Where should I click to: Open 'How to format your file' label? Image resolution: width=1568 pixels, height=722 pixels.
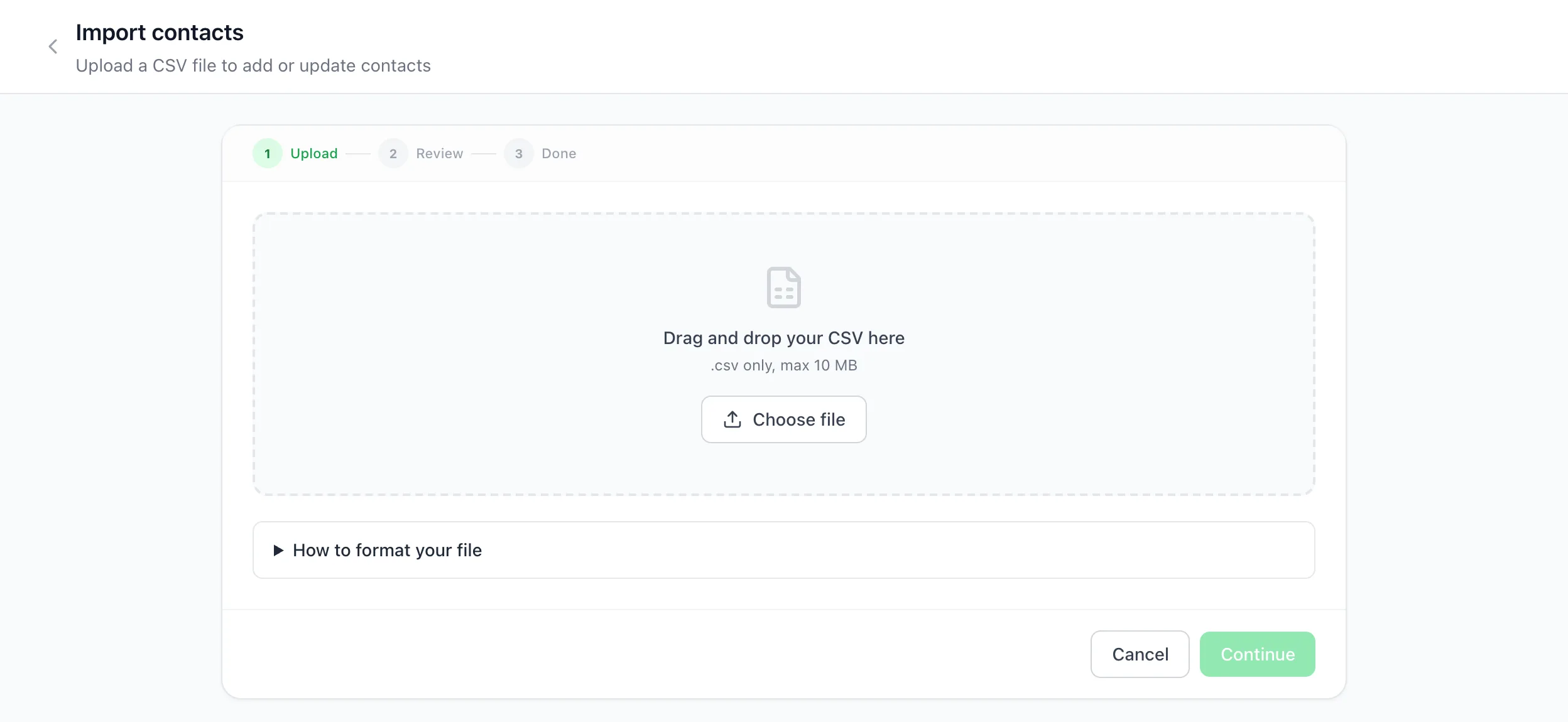[x=388, y=551]
